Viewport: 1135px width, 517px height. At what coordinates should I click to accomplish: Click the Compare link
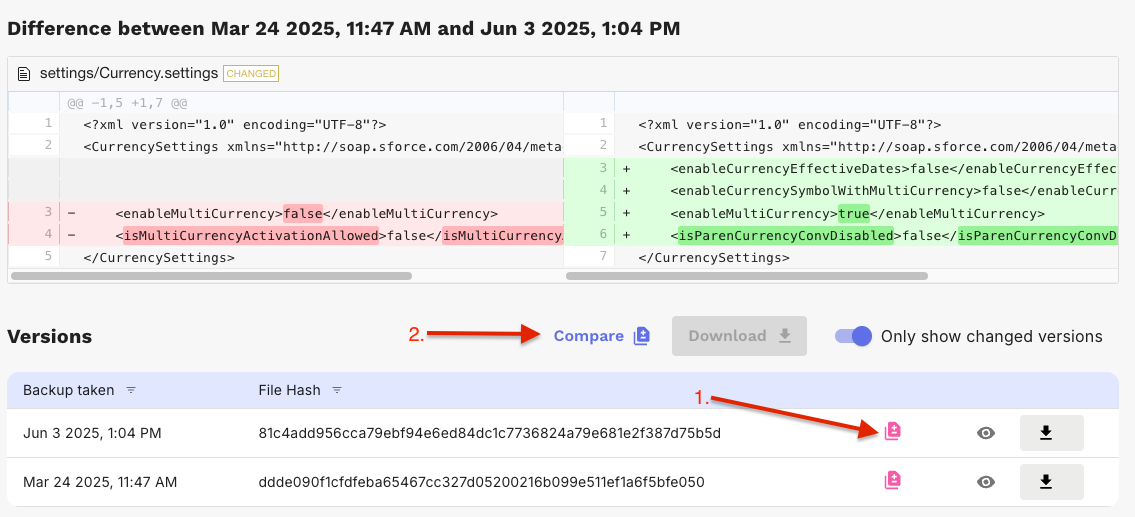point(588,336)
